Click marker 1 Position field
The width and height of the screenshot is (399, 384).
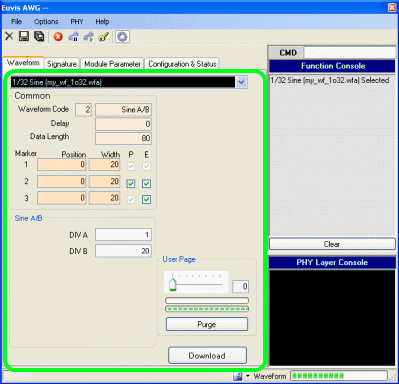pos(62,165)
